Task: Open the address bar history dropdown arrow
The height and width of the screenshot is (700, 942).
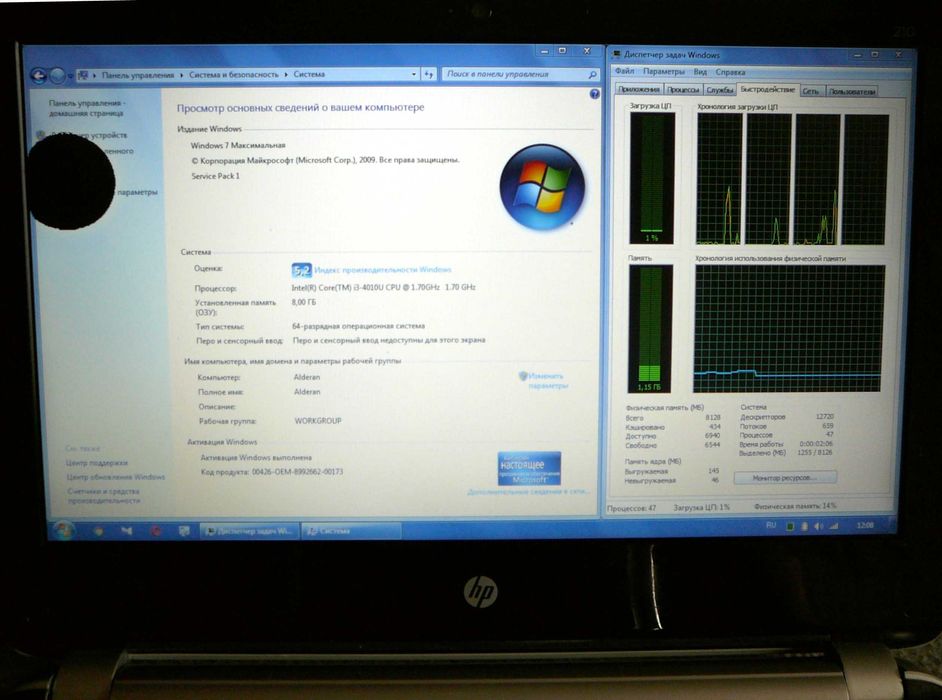Action: pyautogui.click(x=414, y=75)
